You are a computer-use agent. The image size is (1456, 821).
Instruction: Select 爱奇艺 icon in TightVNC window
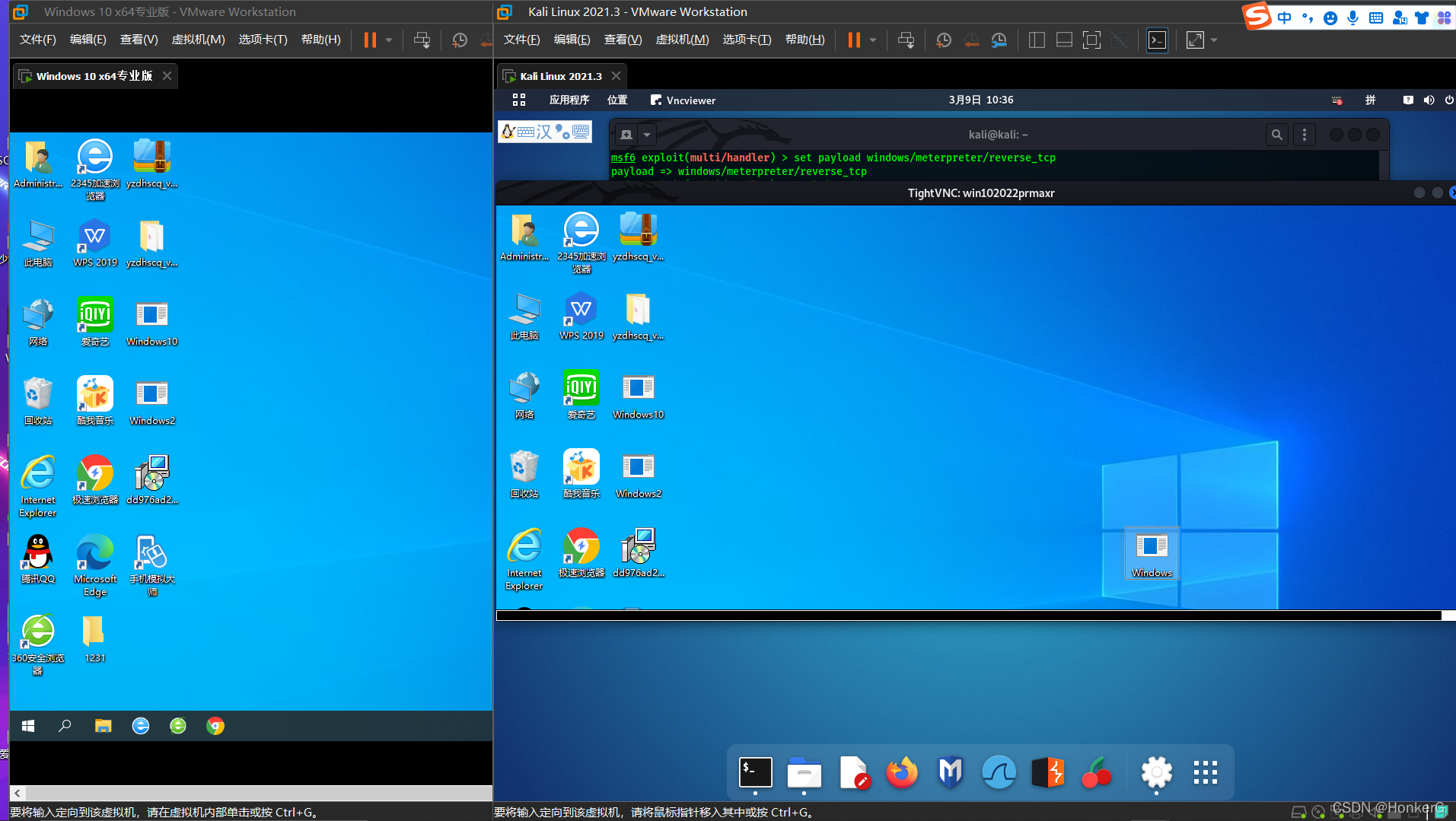[x=581, y=395]
